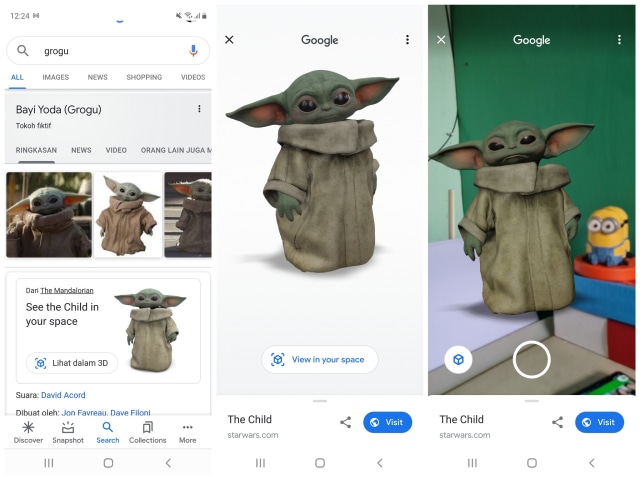The width and height of the screenshot is (640, 480).
Task: Tap the Lihat dalam 3D button
Action: tap(72, 363)
